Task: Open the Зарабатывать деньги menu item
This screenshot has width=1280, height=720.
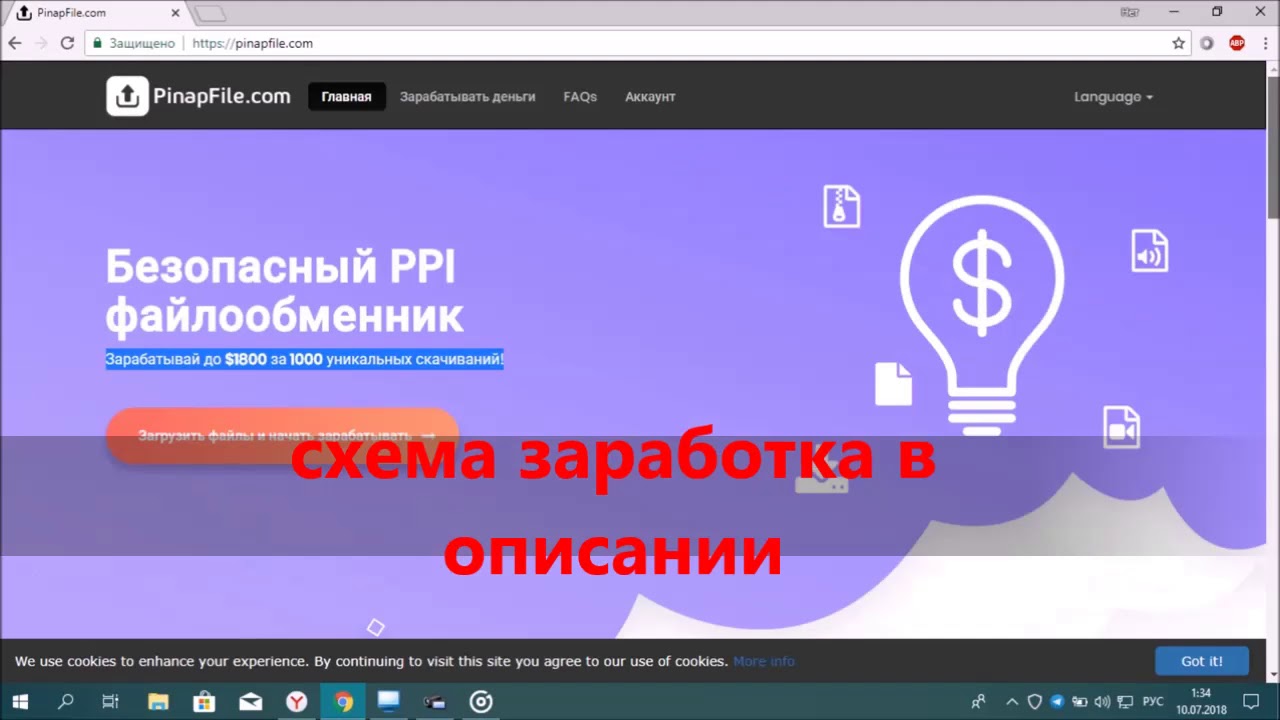Action: pos(467,97)
